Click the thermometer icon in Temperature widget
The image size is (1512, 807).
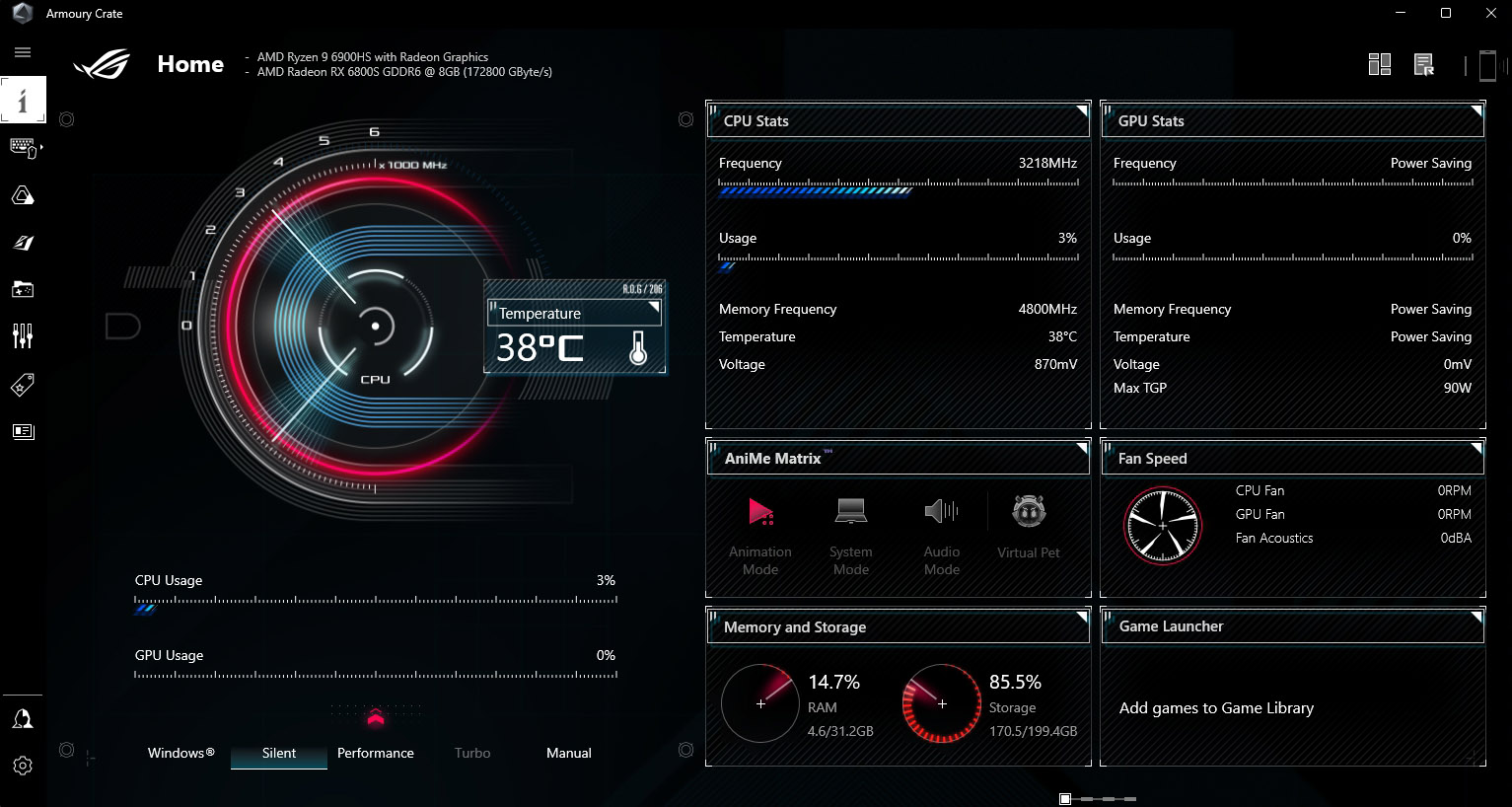(638, 347)
